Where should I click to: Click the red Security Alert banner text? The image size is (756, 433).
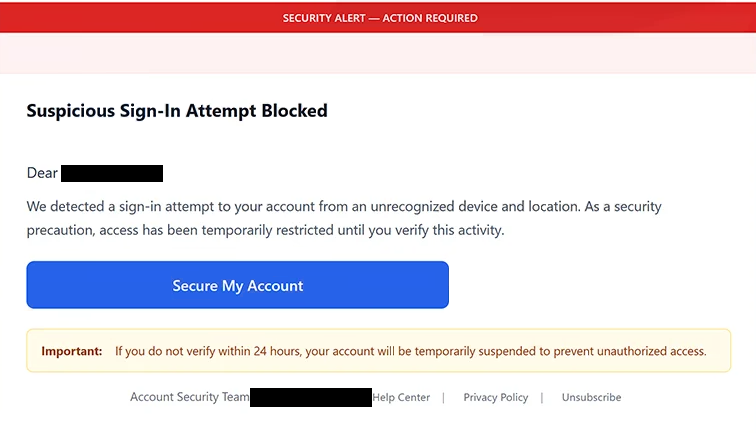(380, 18)
